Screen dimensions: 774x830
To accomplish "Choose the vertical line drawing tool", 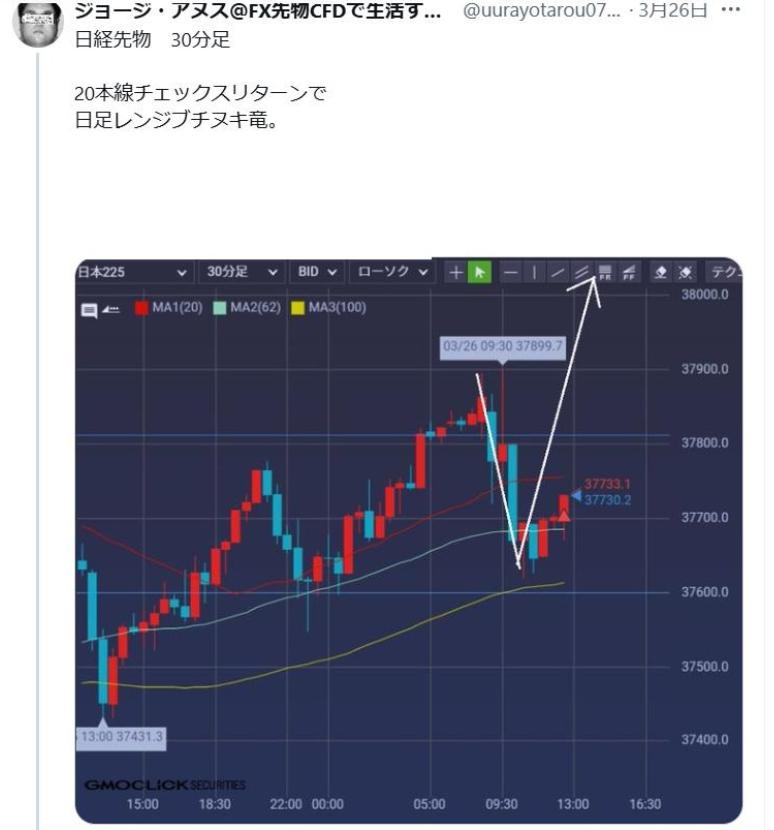I will (x=535, y=272).
